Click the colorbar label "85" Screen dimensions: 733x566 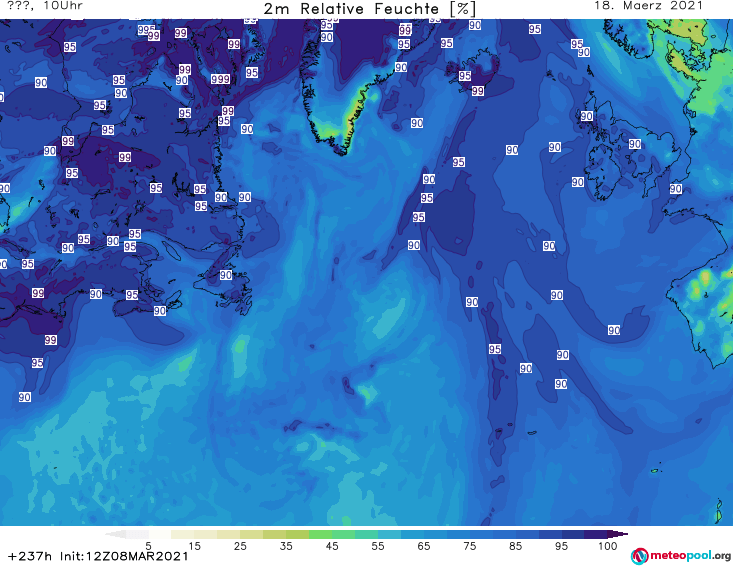pyautogui.click(x=515, y=546)
